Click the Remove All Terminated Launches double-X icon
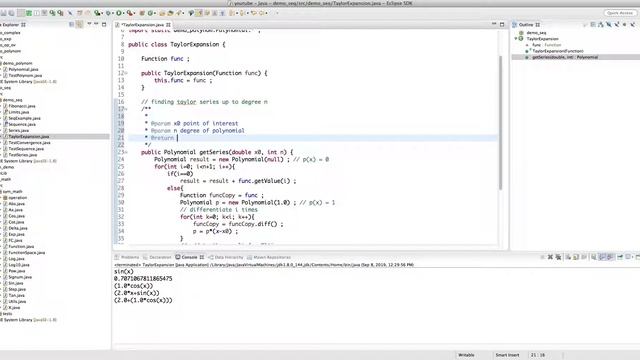This screenshot has width=640, height=360. 558,257
